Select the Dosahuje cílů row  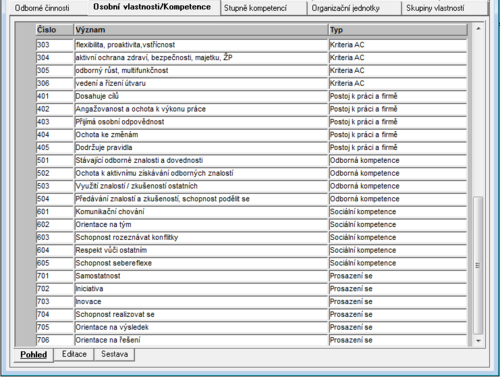click(251, 96)
